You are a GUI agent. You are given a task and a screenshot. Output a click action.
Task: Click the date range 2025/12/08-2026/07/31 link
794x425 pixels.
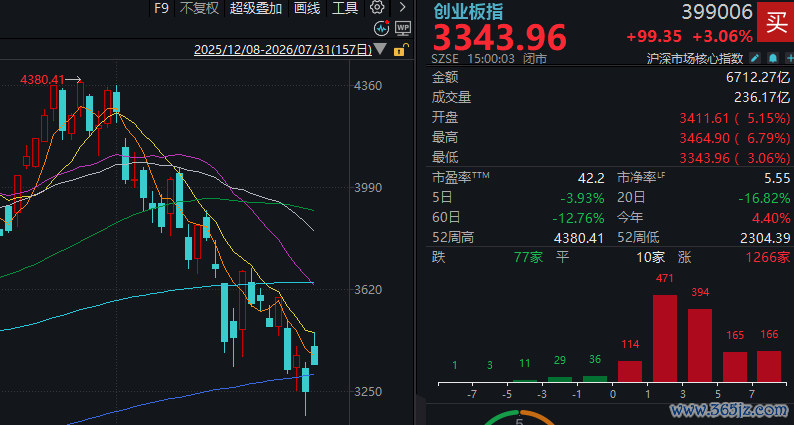[283, 50]
